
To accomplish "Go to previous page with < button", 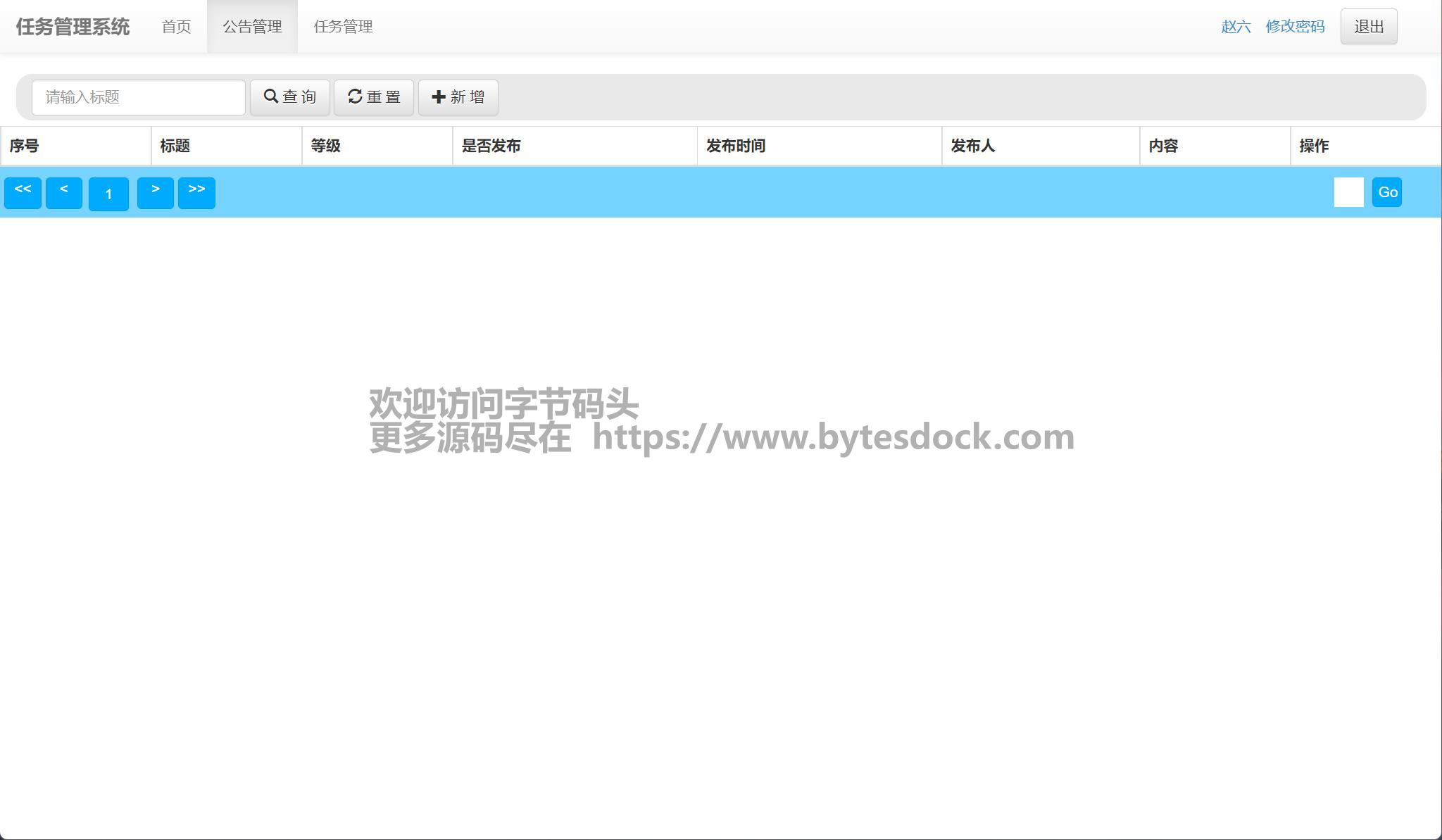I will pyautogui.click(x=64, y=193).
